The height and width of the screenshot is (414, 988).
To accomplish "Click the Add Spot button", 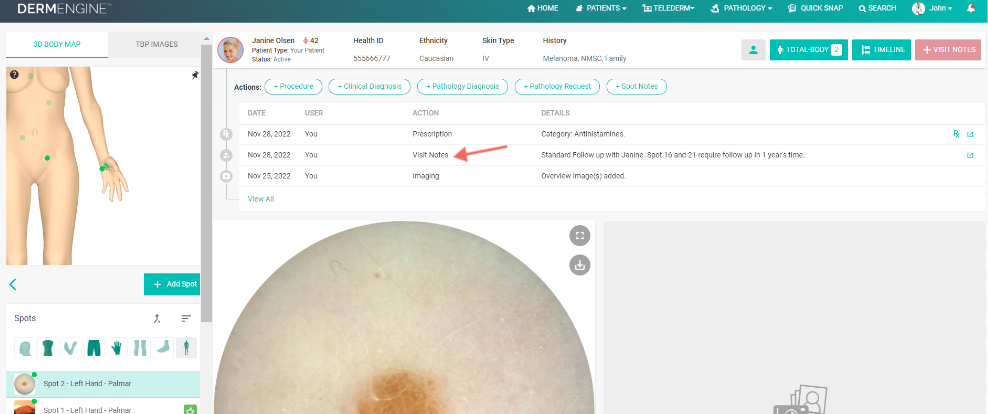I will coord(172,284).
